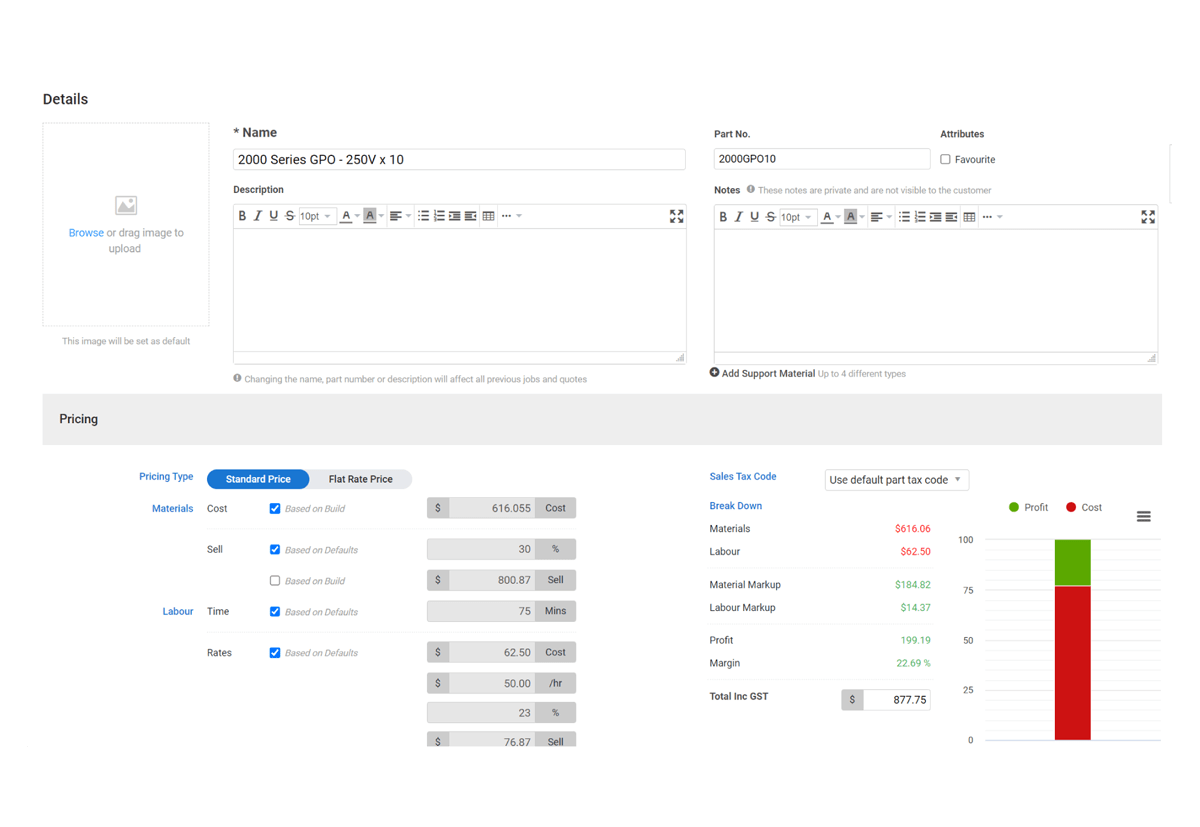Uncheck Materials Cost Based on Build
Viewport: 1200px width, 827px height.
tap(275, 508)
